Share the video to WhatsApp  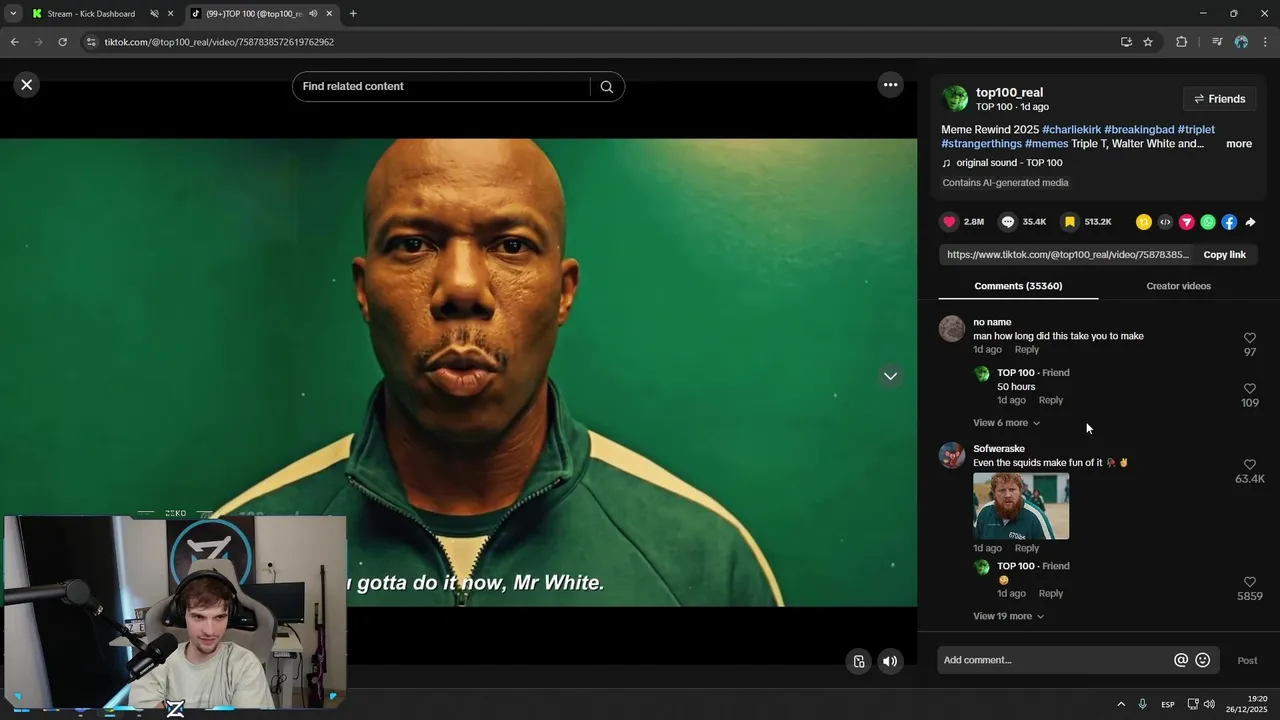click(1208, 222)
